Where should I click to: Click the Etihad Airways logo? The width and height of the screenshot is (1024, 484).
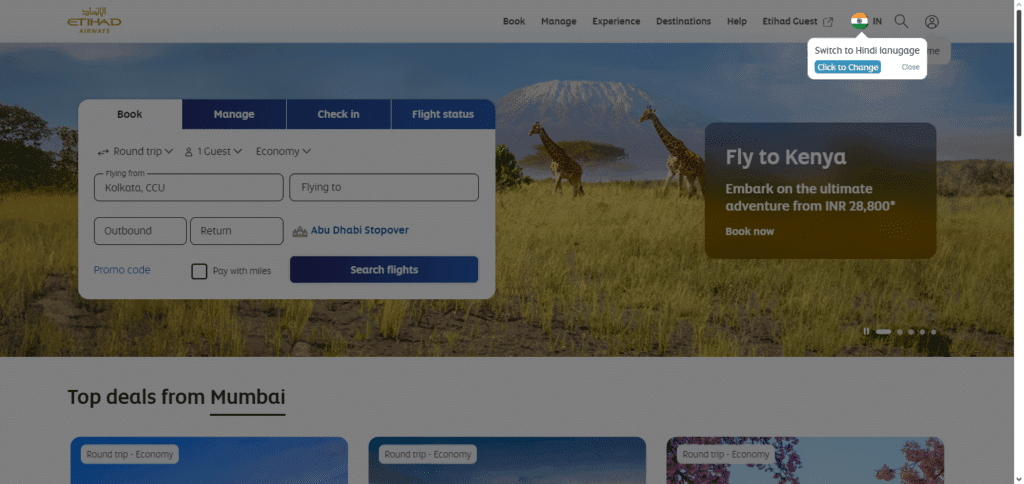(94, 21)
